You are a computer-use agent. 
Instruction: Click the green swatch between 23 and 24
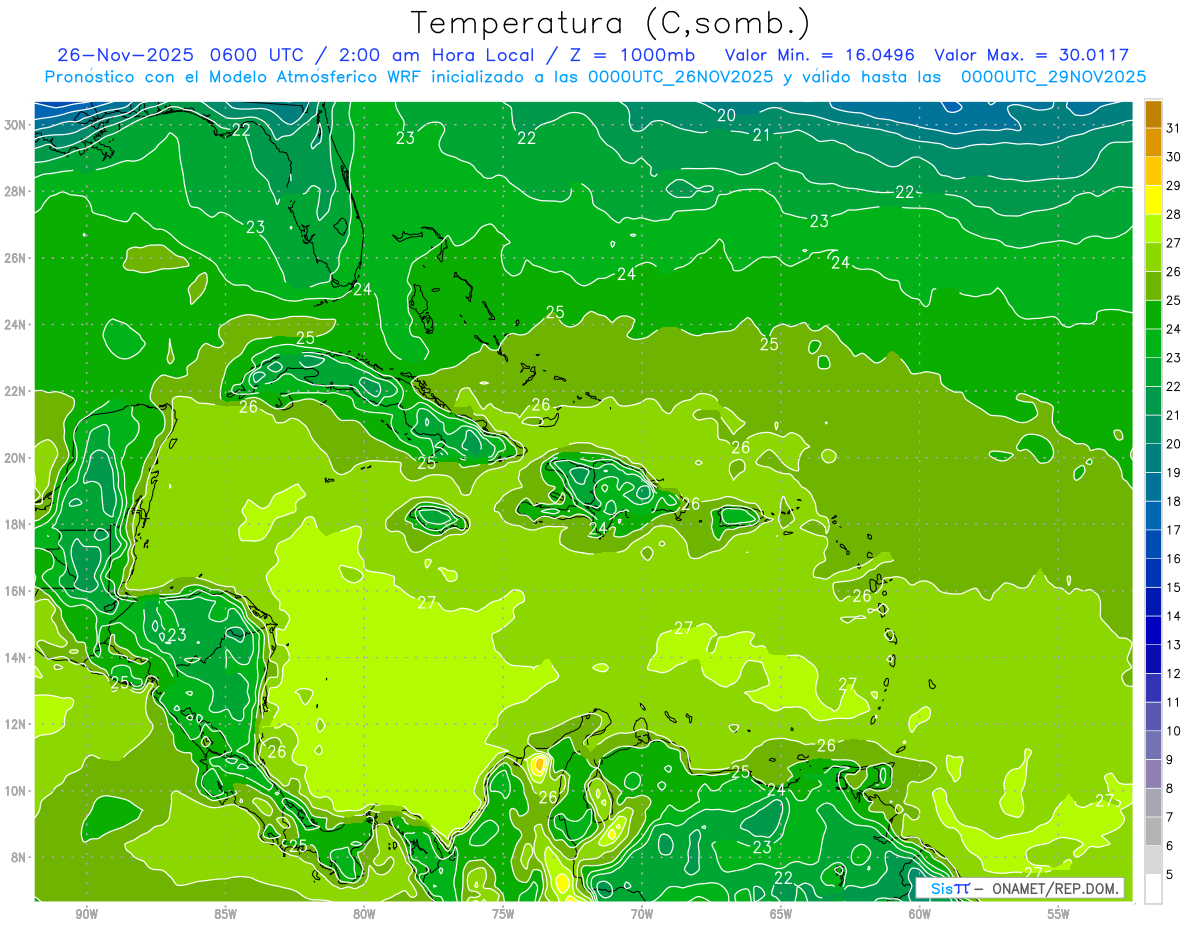click(x=1154, y=343)
